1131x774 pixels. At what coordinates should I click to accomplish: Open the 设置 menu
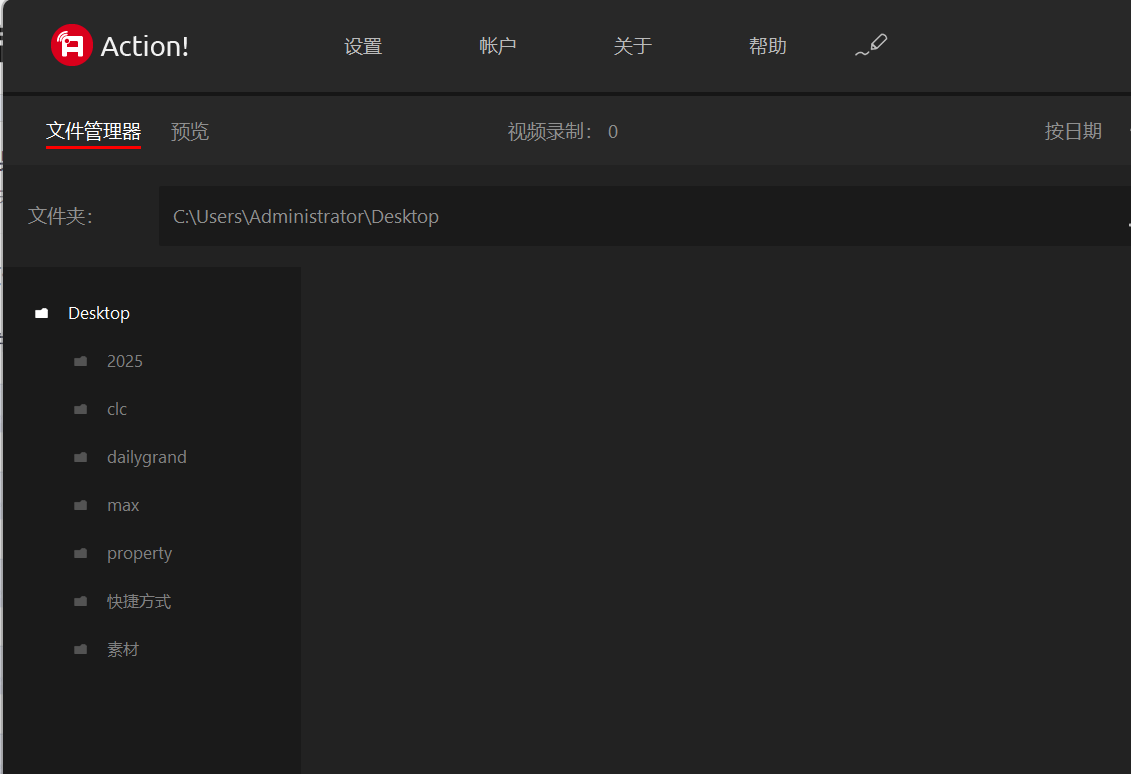click(362, 45)
